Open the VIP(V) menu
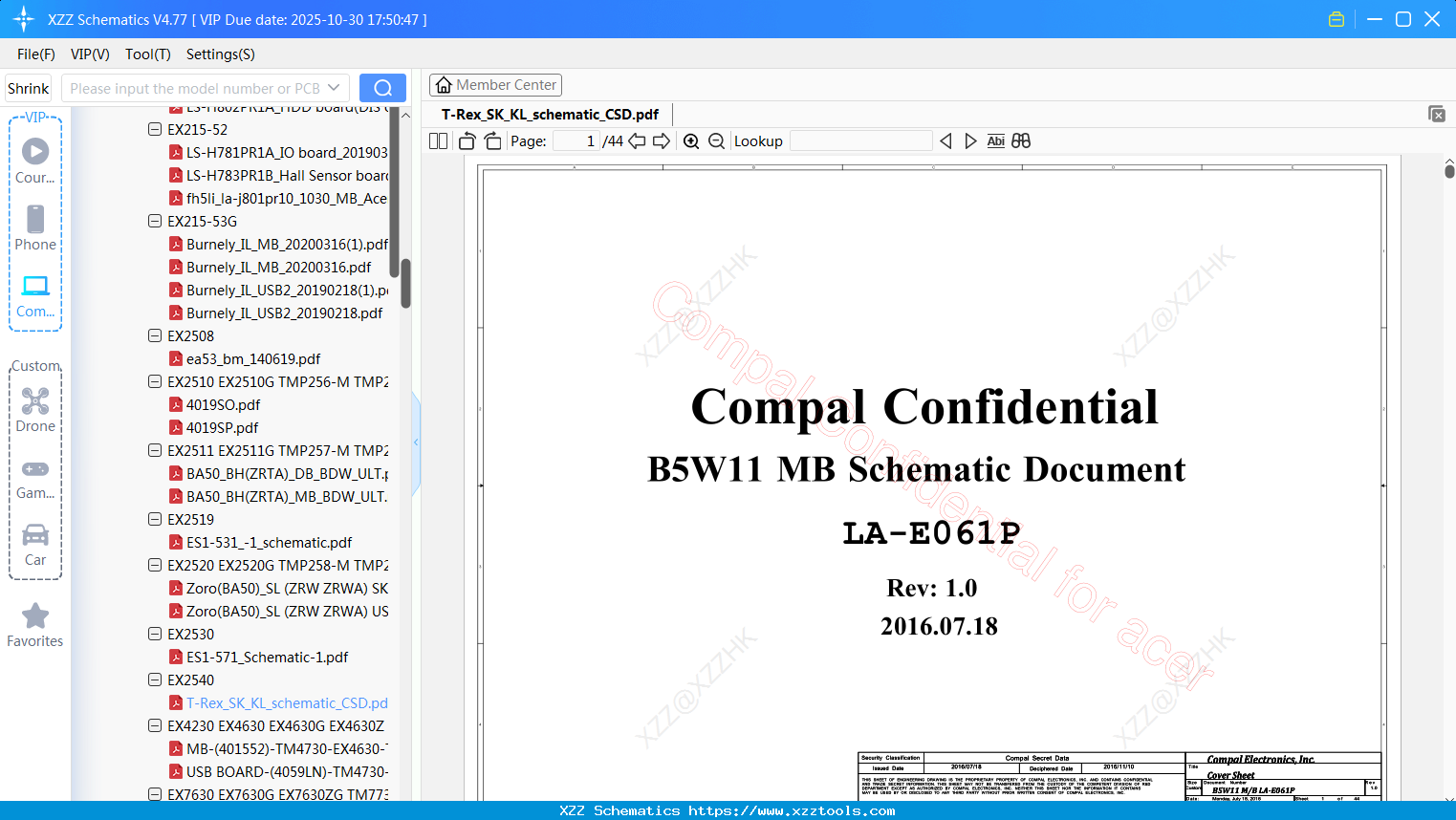The width and height of the screenshot is (1456, 820). tap(90, 54)
